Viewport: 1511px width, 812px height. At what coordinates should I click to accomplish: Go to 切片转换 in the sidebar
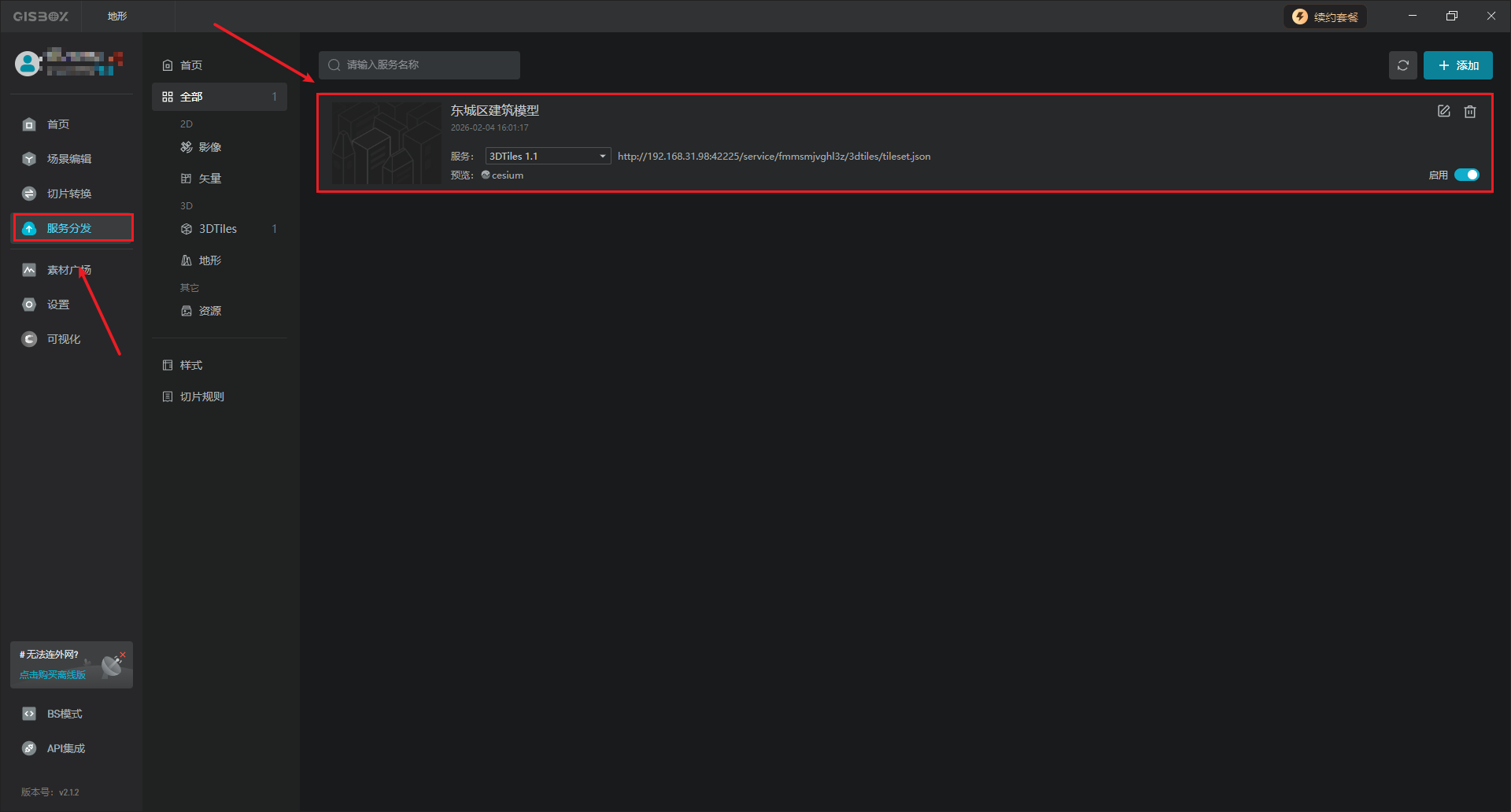click(x=68, y=194)
